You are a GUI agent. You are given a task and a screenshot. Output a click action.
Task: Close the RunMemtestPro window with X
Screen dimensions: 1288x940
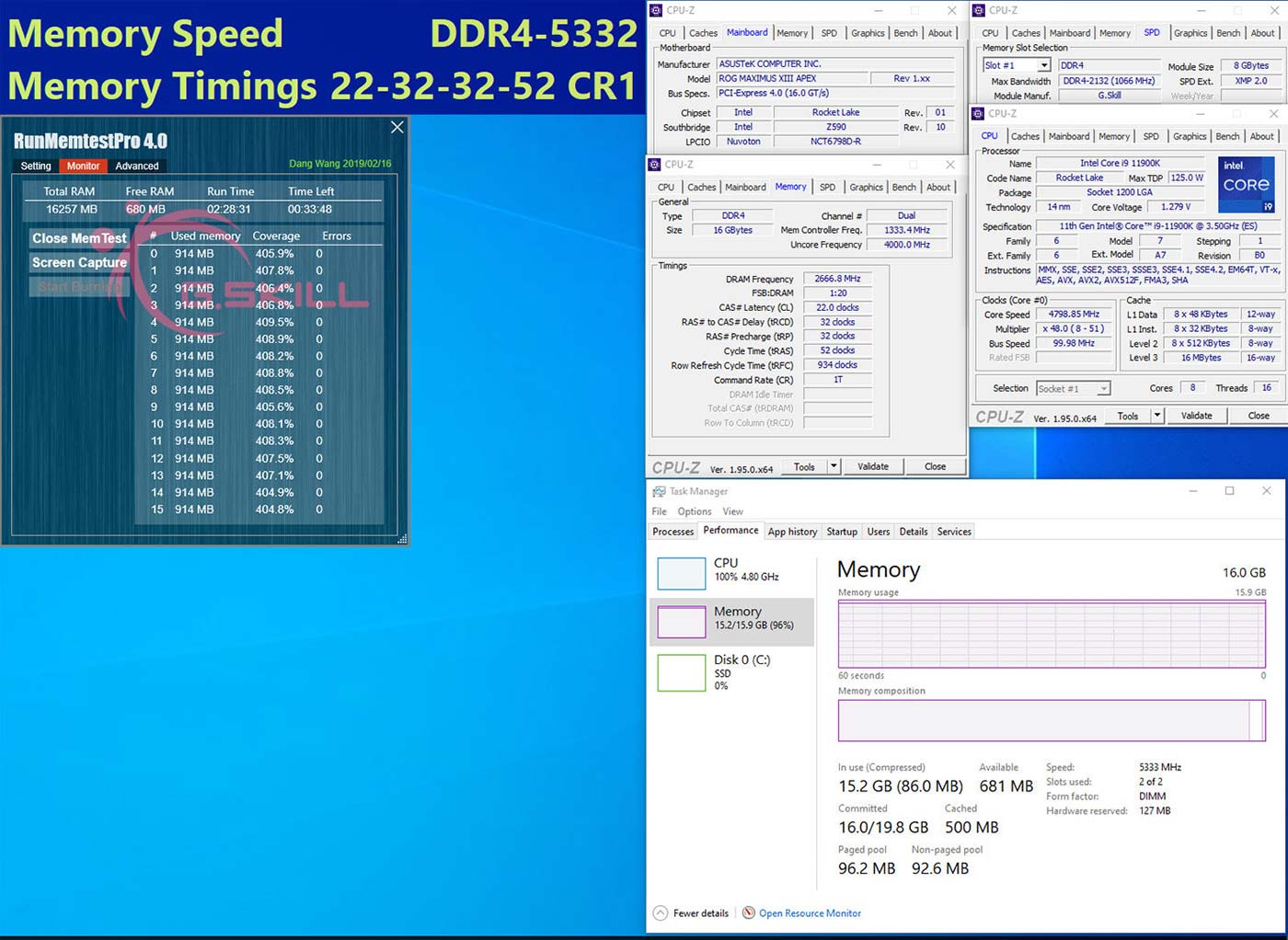click(x=397, y=127)
